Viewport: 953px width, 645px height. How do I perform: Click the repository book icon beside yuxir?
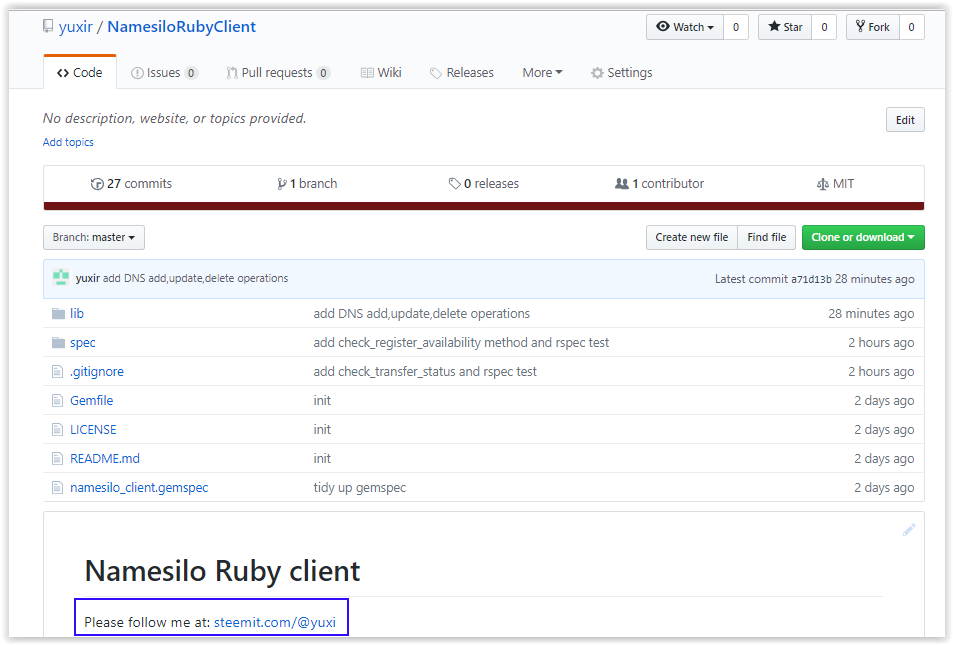[x=47, y=26]
